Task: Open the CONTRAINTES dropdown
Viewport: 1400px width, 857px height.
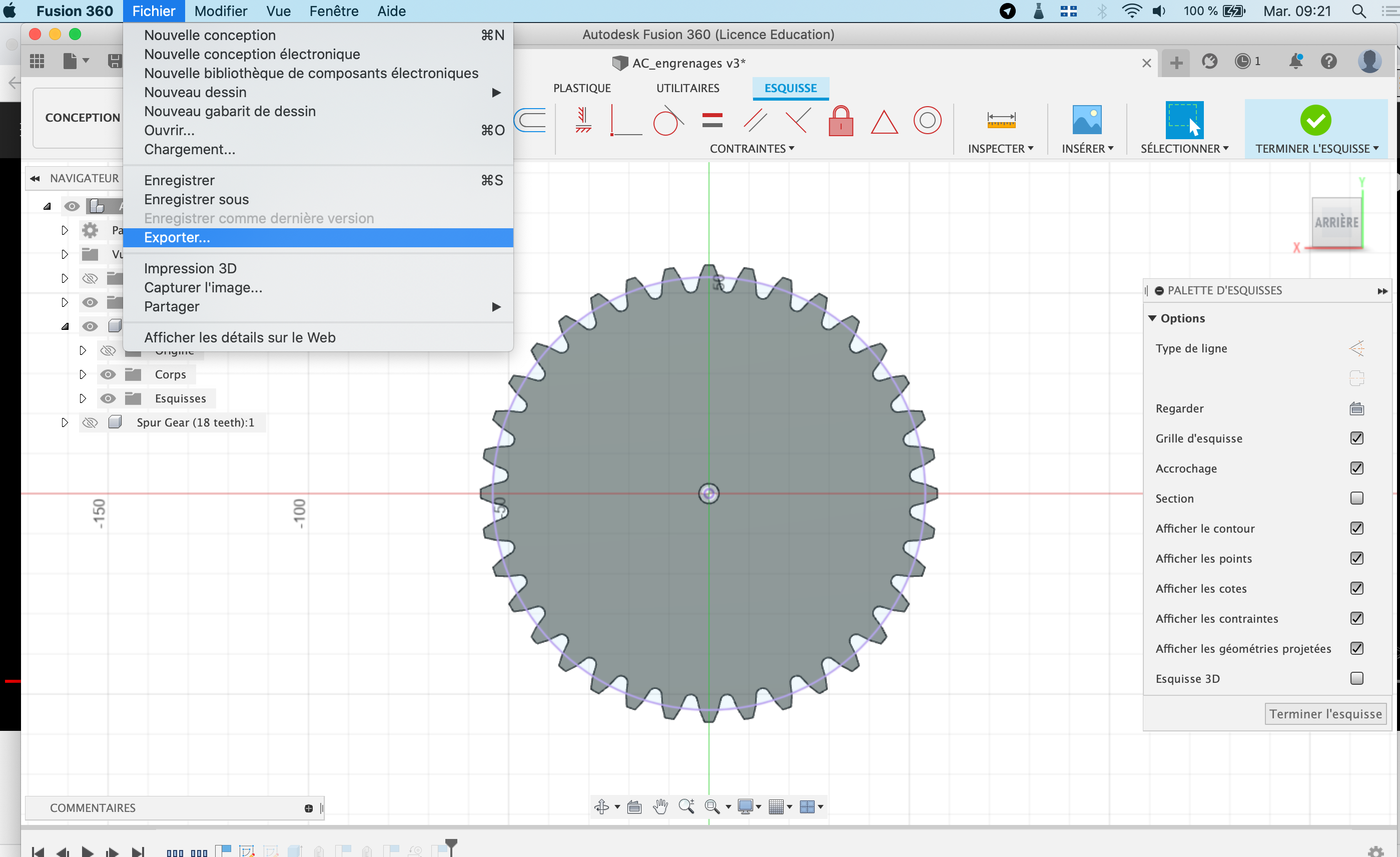Action: point(751,149)
